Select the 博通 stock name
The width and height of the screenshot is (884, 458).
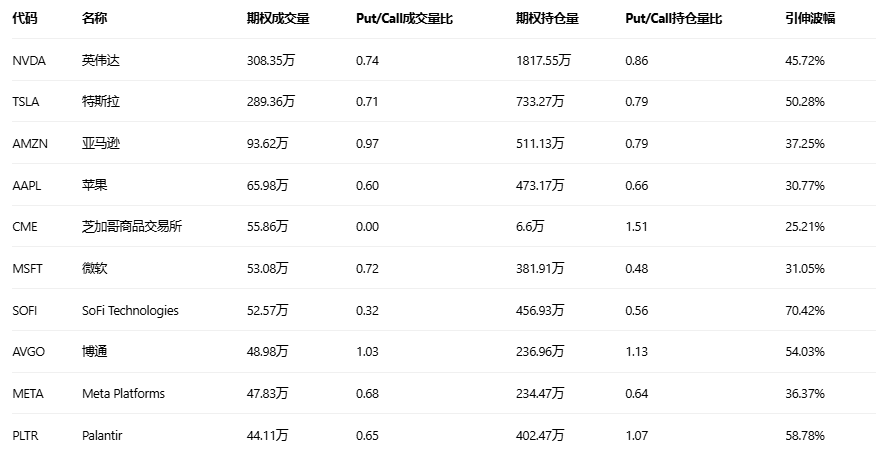click(x=94, y=352)
